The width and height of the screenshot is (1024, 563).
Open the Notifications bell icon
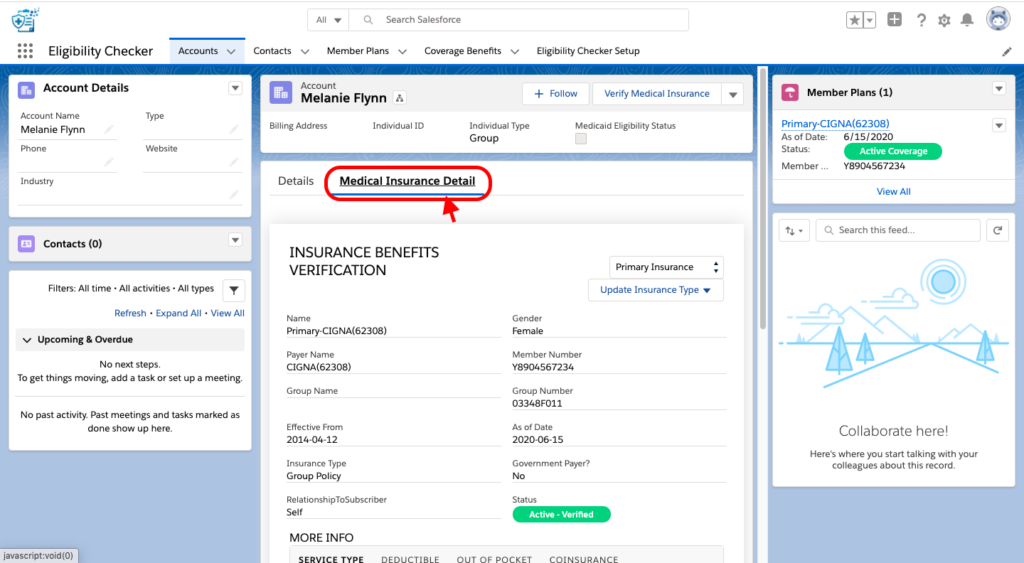tap(967, 20)
